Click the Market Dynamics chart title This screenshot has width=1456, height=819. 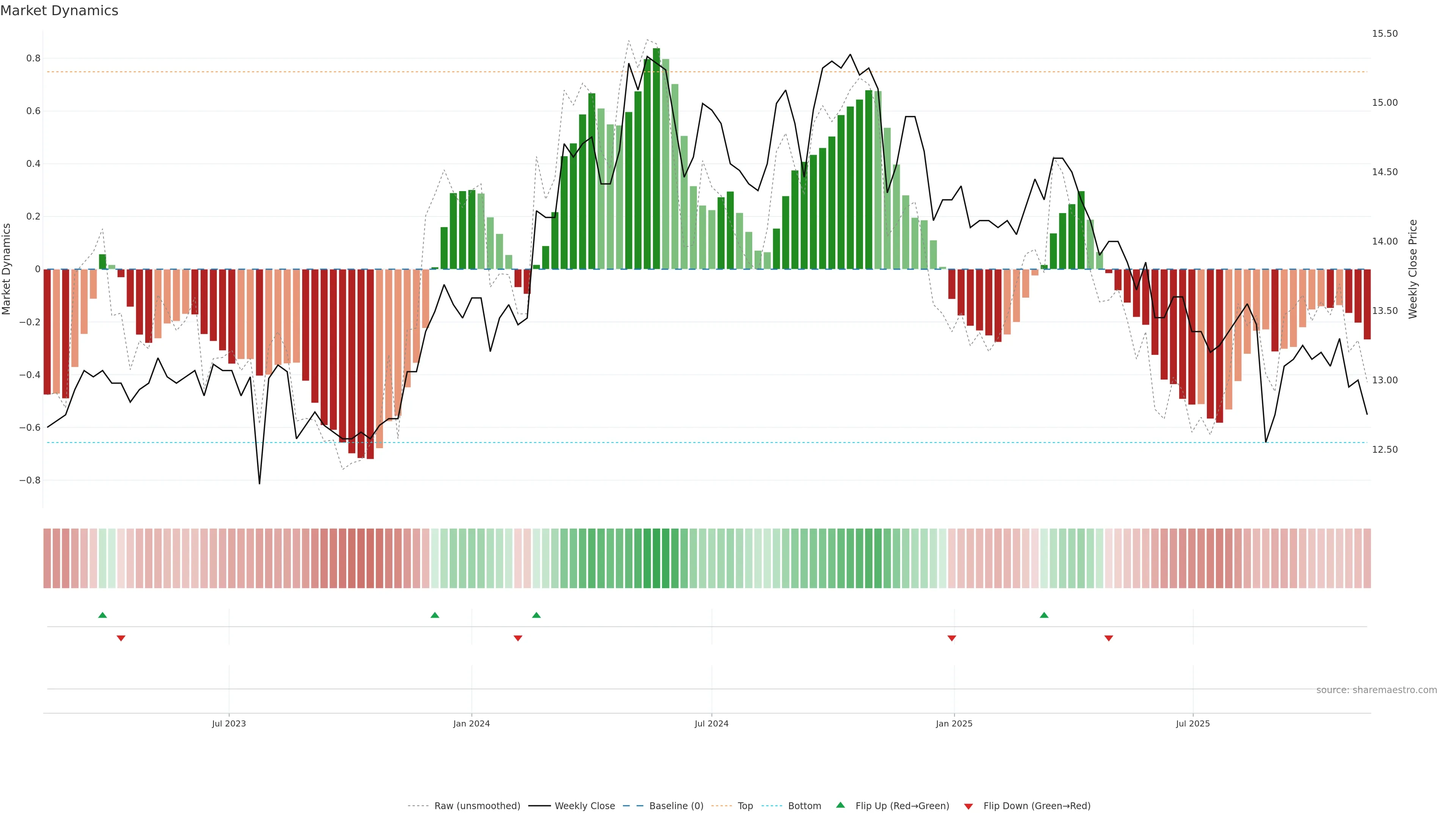[60, 11]
